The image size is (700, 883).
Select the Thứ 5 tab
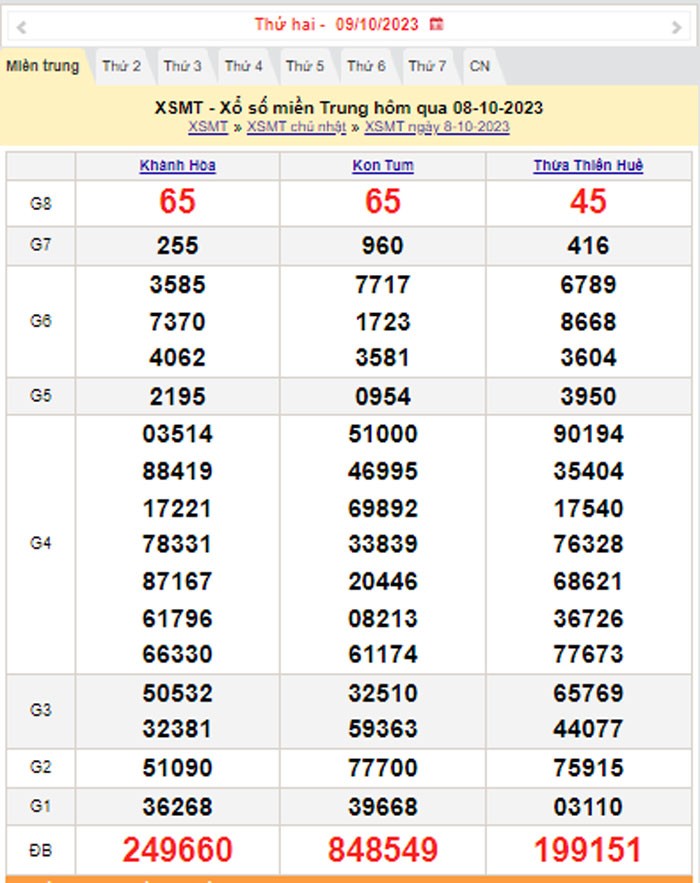point(305,67)
